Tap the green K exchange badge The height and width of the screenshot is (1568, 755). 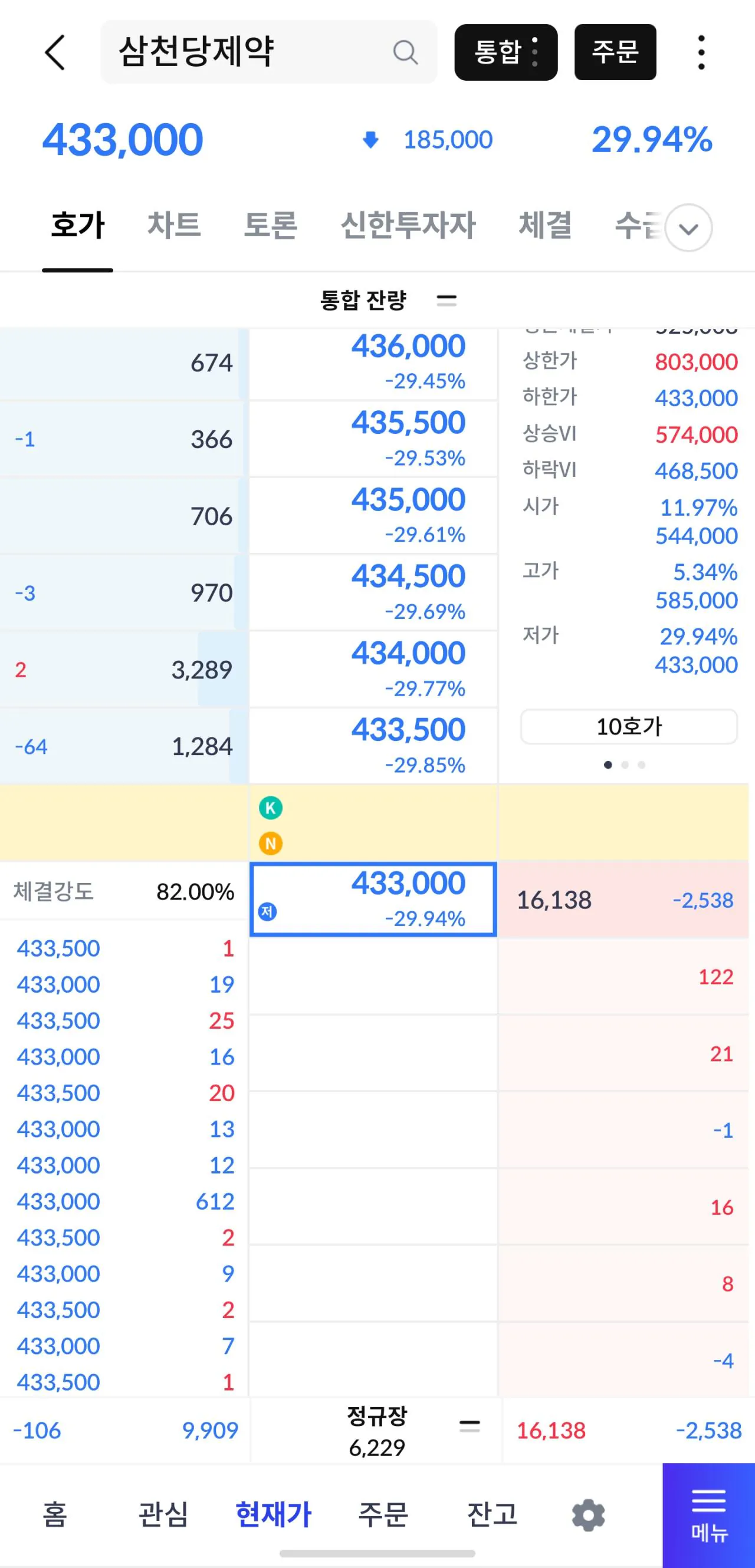pos(270,808)
